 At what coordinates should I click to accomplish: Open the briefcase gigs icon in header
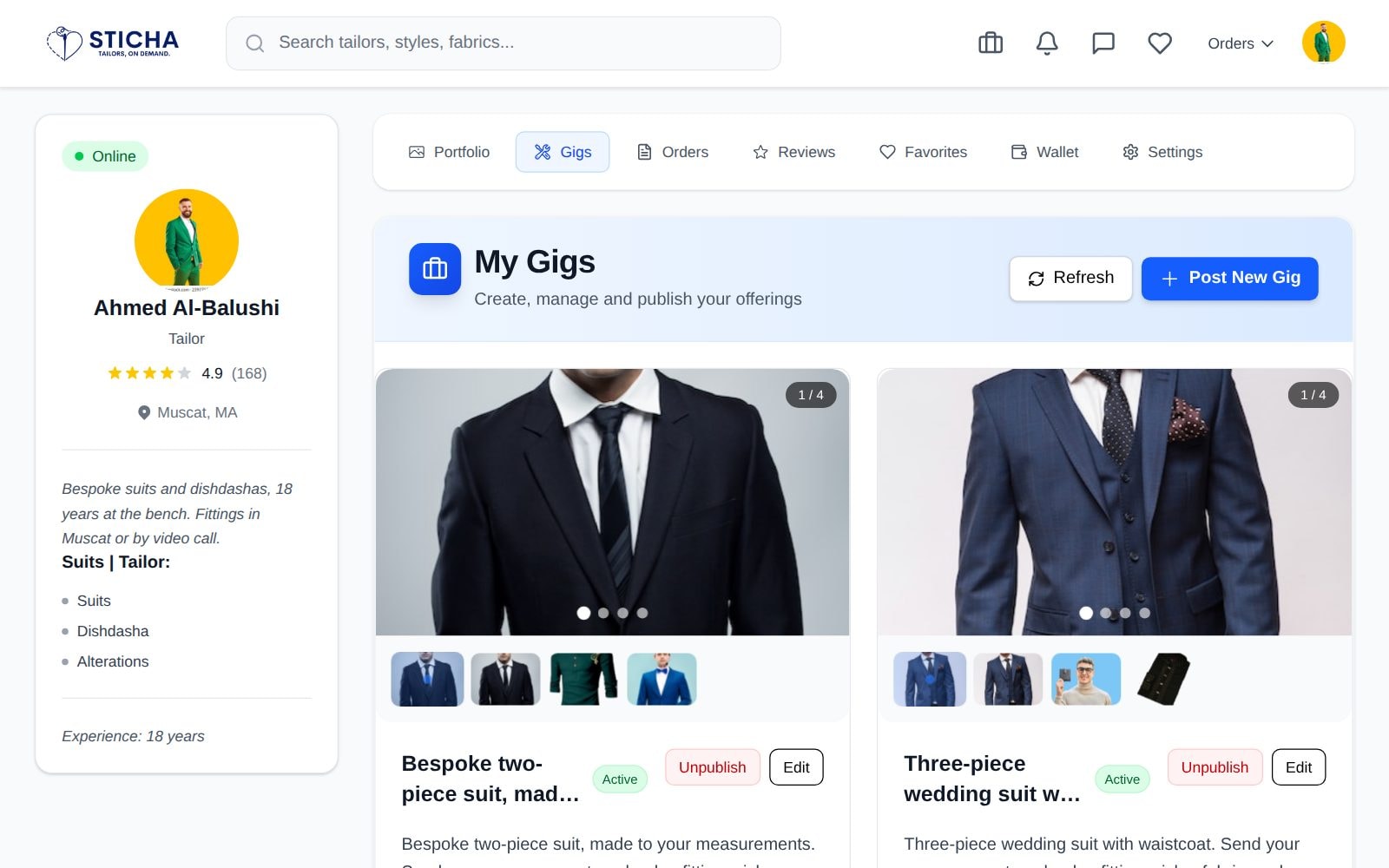[x=991, y=43]
